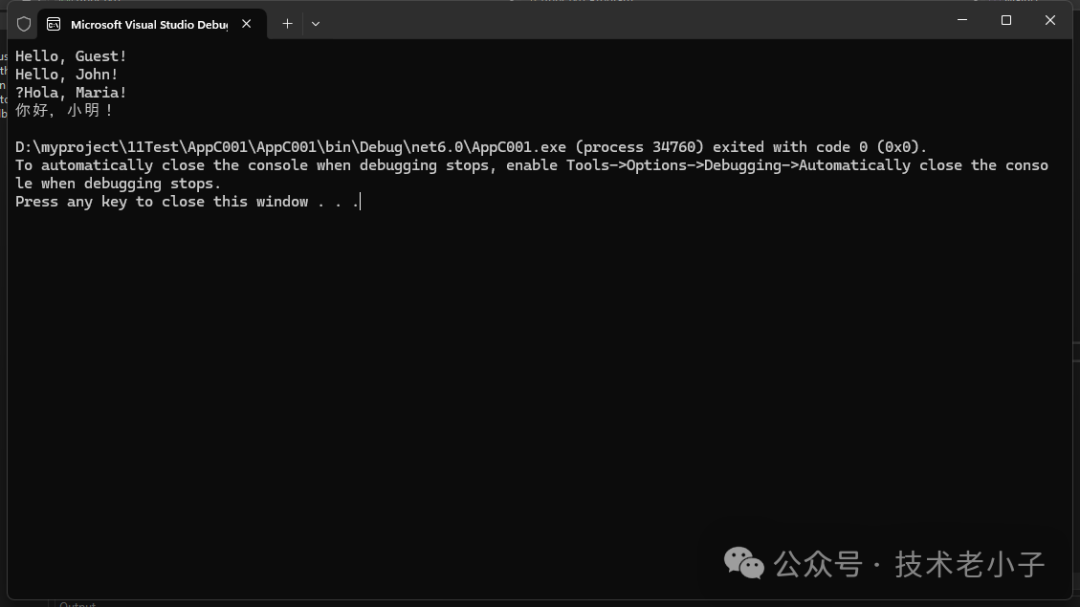Viewport: 1080px width, 607px height.
Task: Click the "Hello, Guest!" output line
Action: coord(71,57)
